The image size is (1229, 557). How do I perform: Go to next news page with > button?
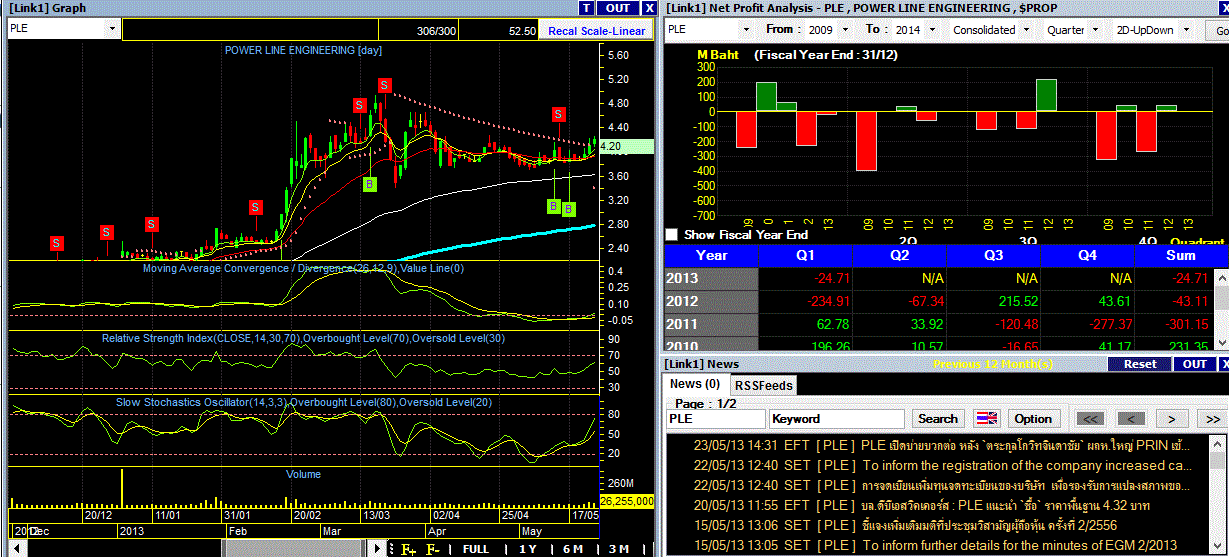click(x=1171, y=419)
